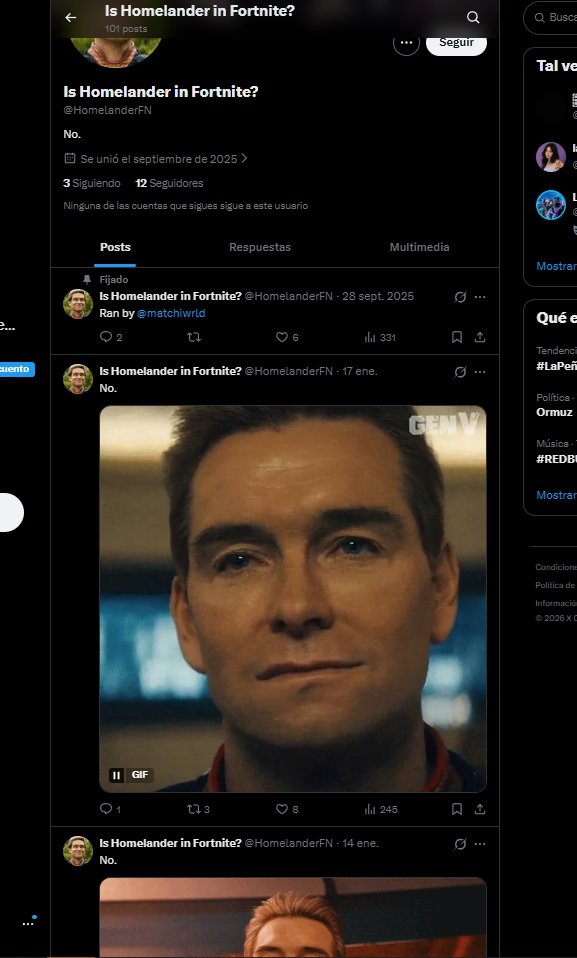Click Grok icon on pinned post
This screenshot has width=577, height=958.
(x=460, y=297)
